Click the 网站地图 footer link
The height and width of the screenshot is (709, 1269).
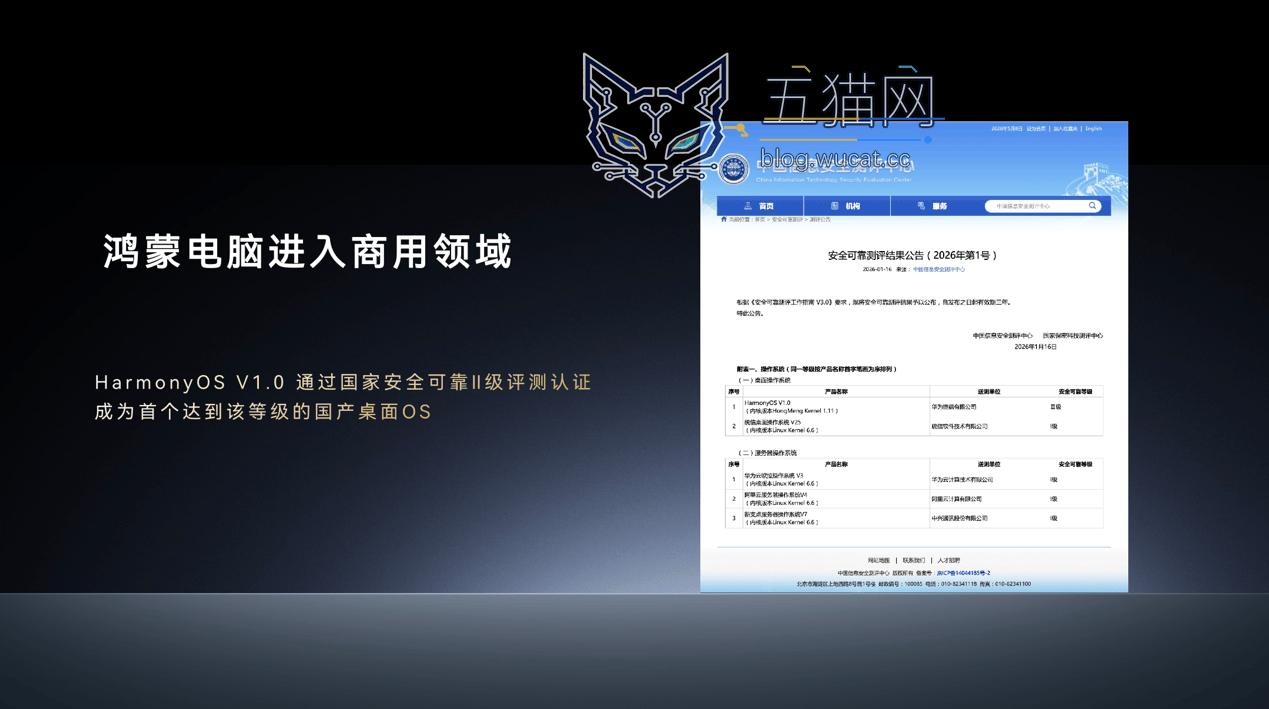(879, 561)
